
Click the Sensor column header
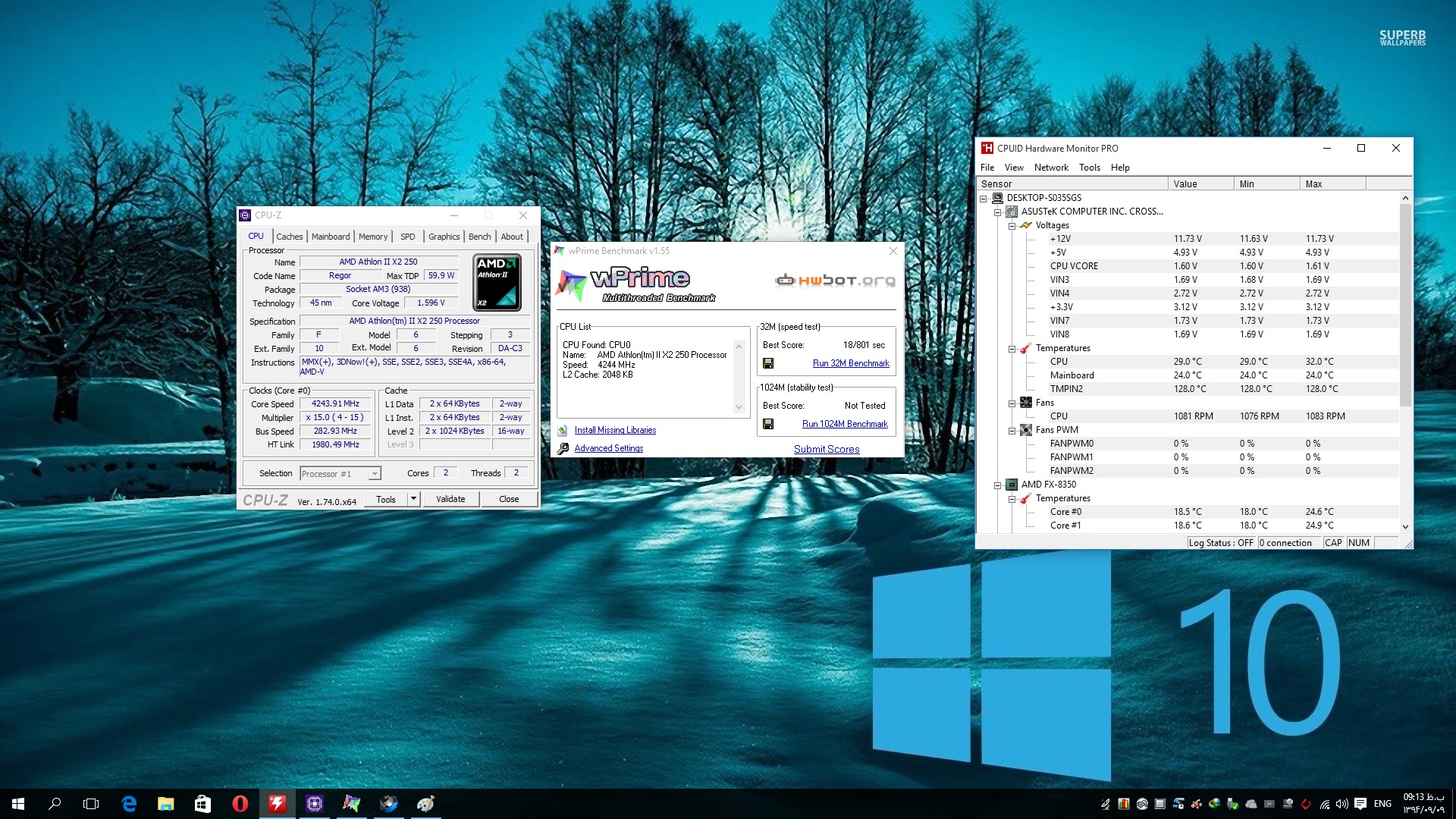1073,184
